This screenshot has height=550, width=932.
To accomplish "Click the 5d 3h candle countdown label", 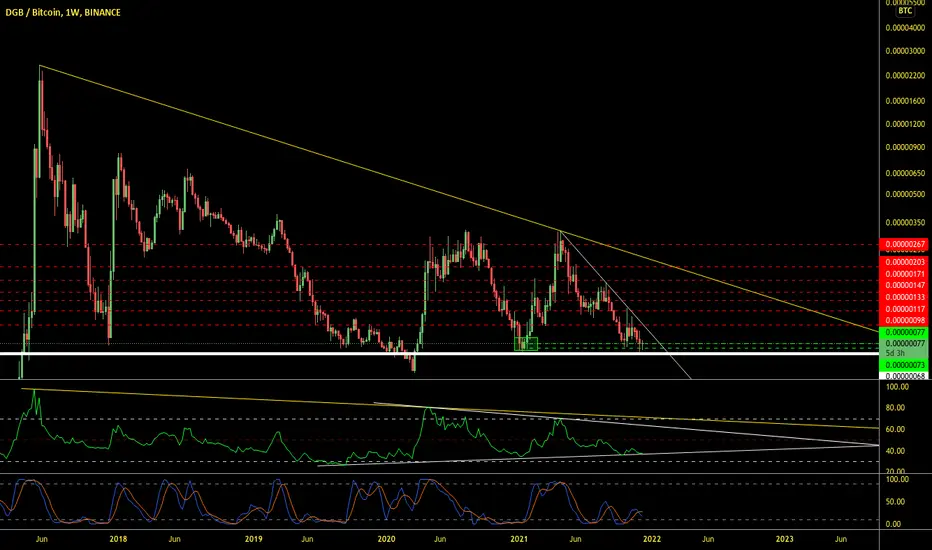I will pyautogui.click(x=895, y=353).
